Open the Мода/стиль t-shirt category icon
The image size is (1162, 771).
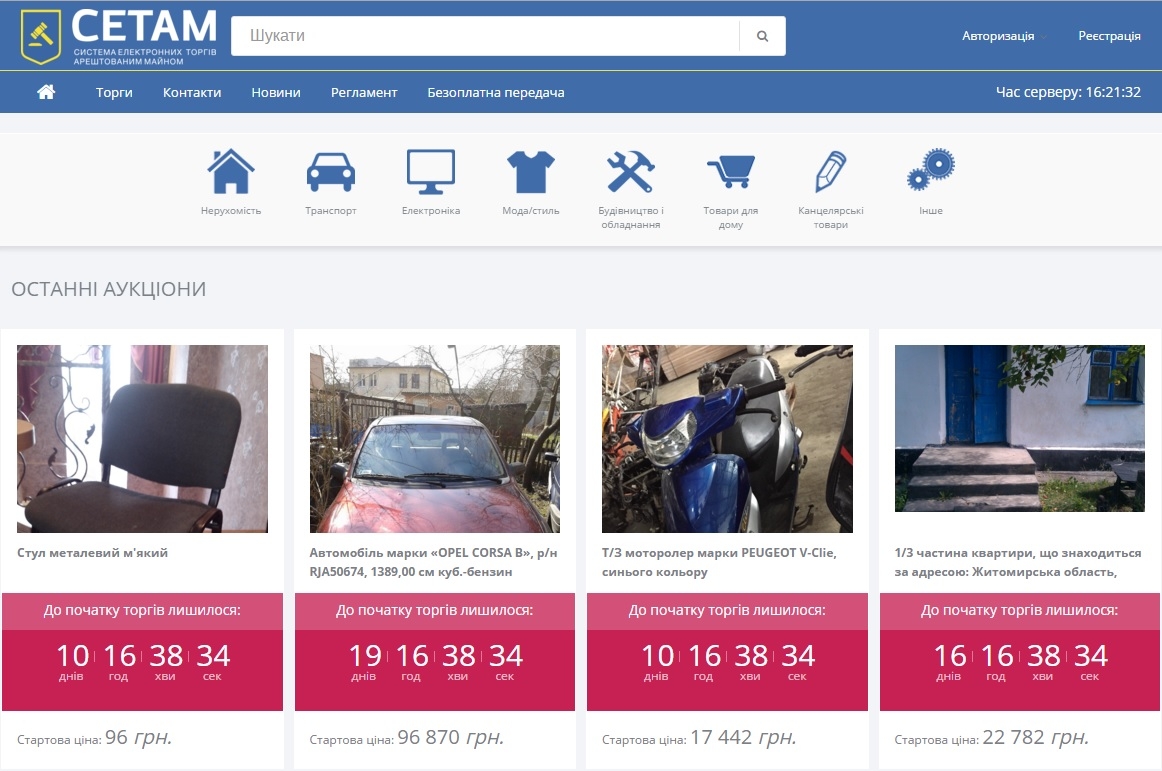tap(530, 172)
